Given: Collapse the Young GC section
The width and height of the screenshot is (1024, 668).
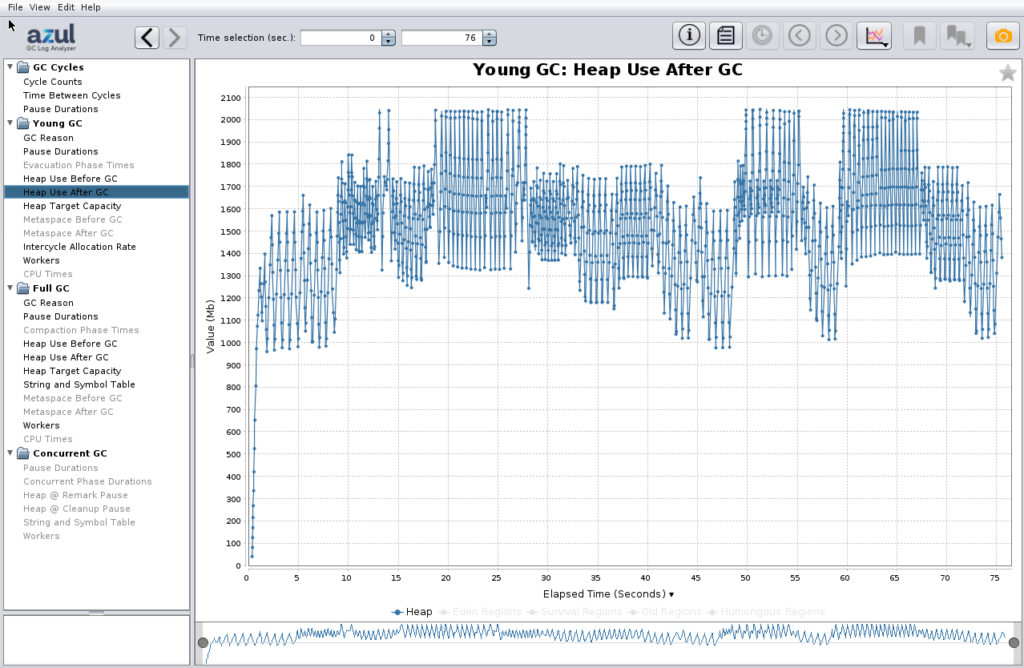Looking at the screenshot, I should pyautogui.click(x=10, y=123).
